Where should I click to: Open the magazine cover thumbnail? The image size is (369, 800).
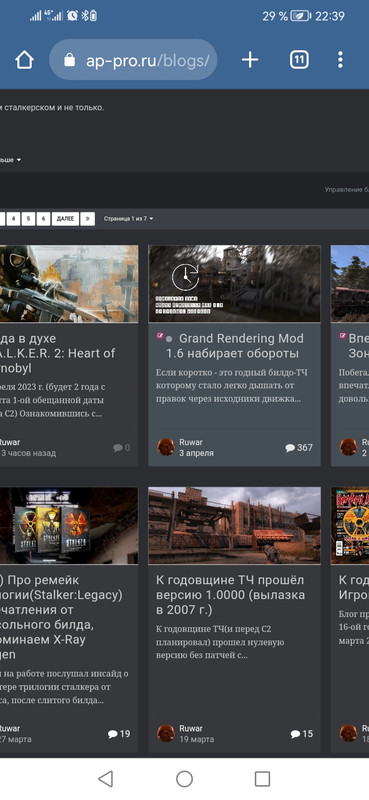pos(350,526)
